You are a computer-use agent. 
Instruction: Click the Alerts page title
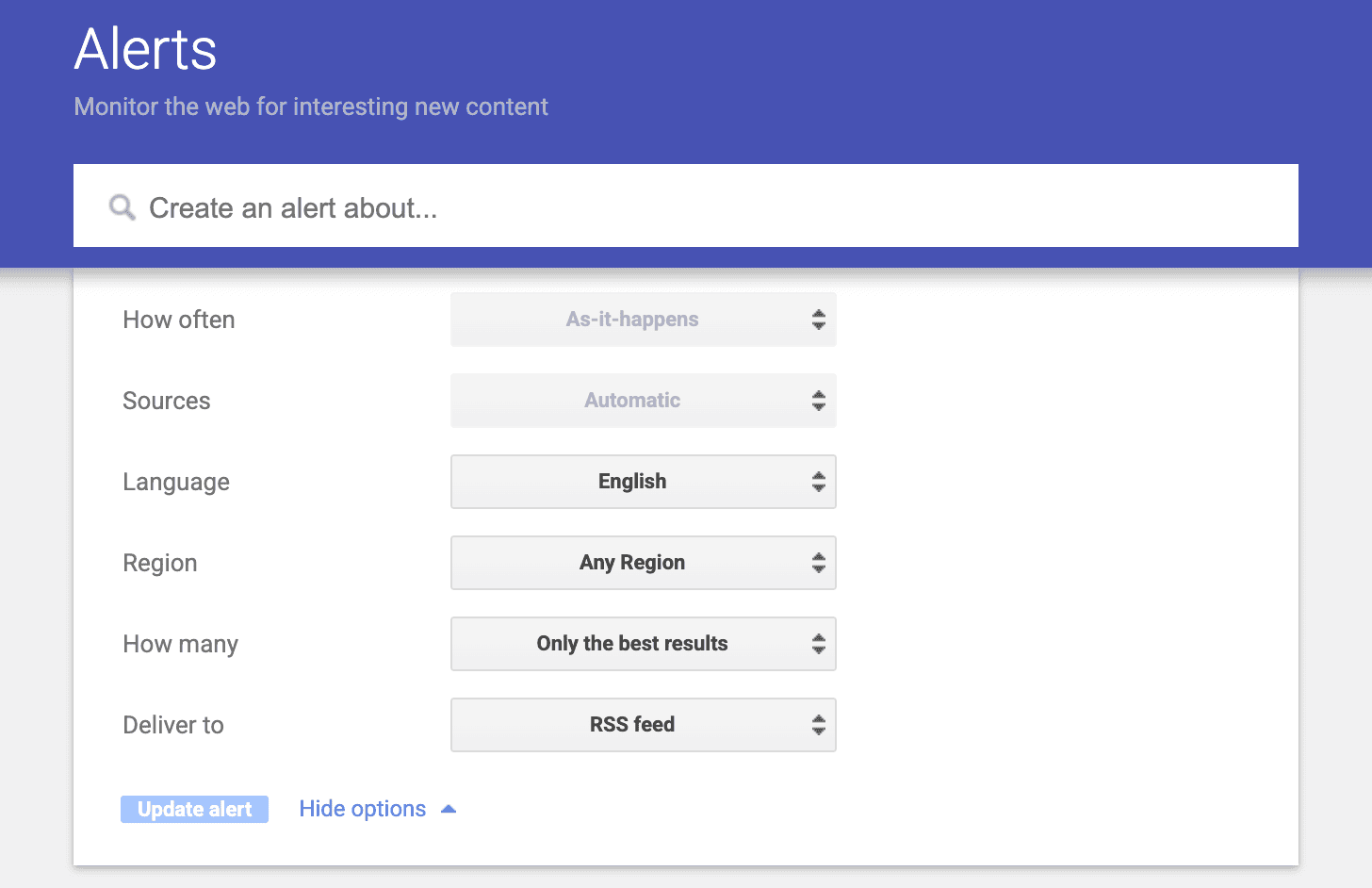pyautogui.click(x=146, y=49)
